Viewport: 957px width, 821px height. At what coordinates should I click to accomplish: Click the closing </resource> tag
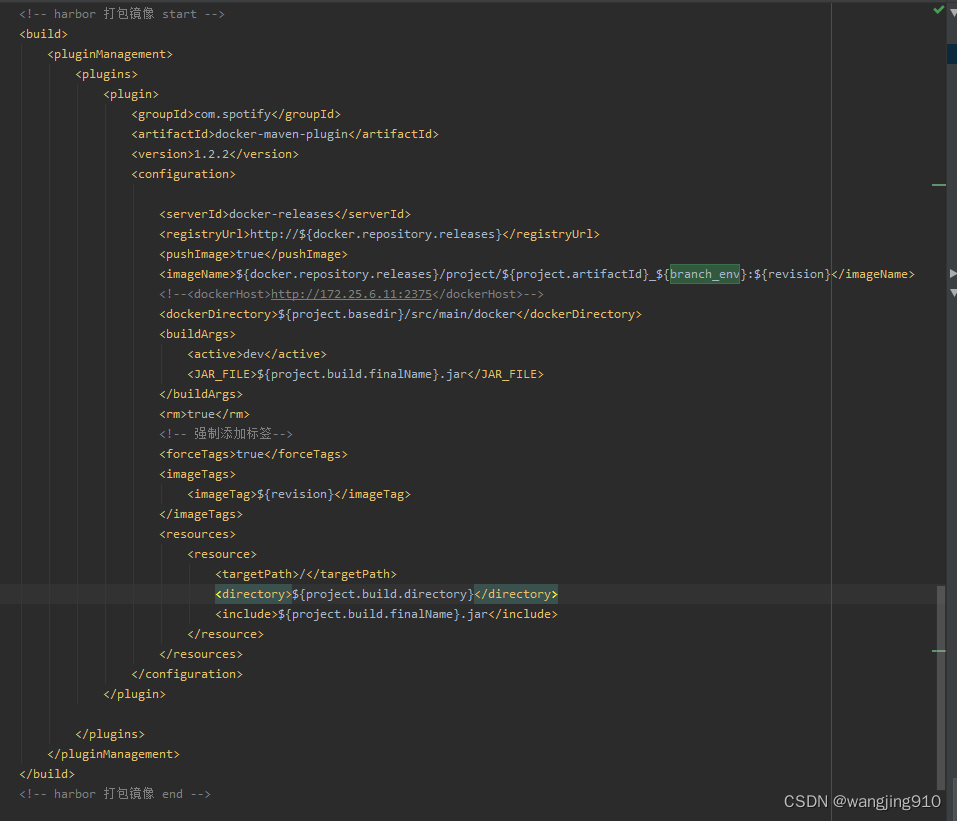point(225,634)
